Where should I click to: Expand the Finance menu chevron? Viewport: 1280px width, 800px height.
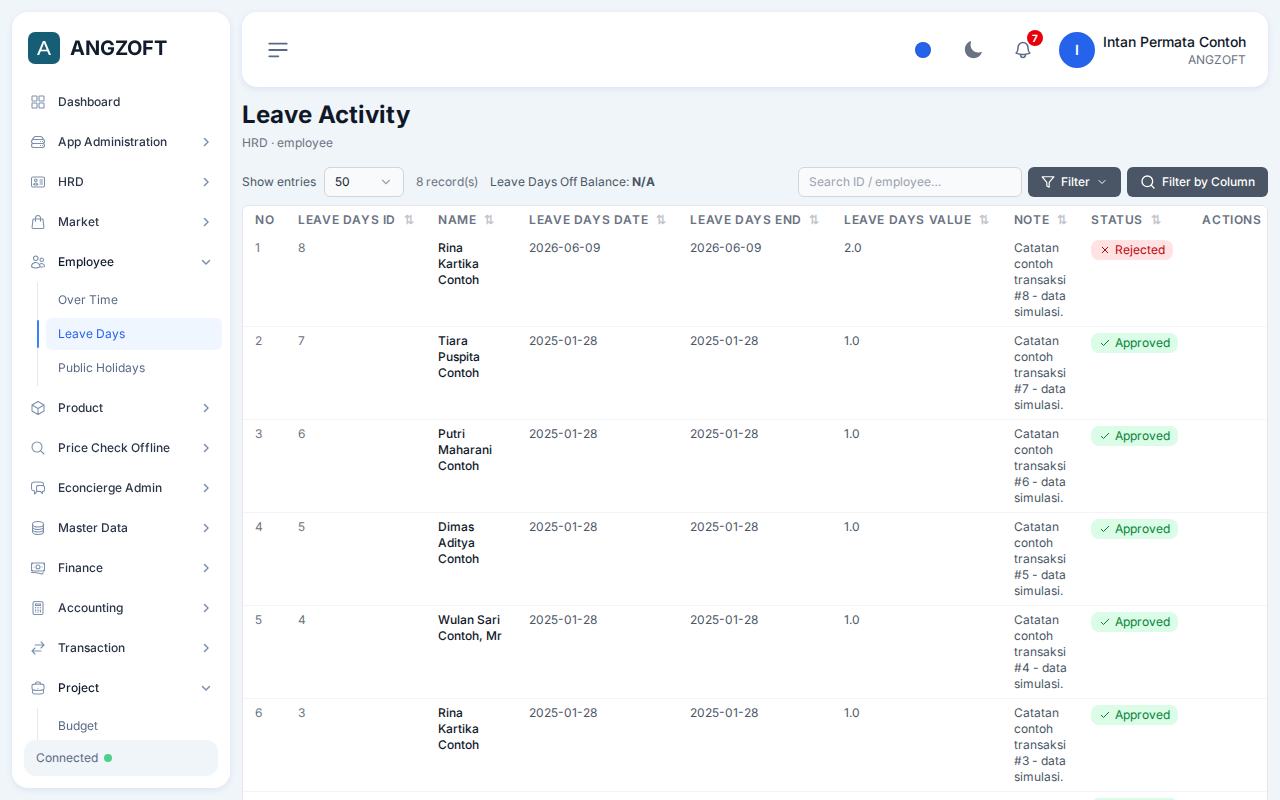[206, 568]
